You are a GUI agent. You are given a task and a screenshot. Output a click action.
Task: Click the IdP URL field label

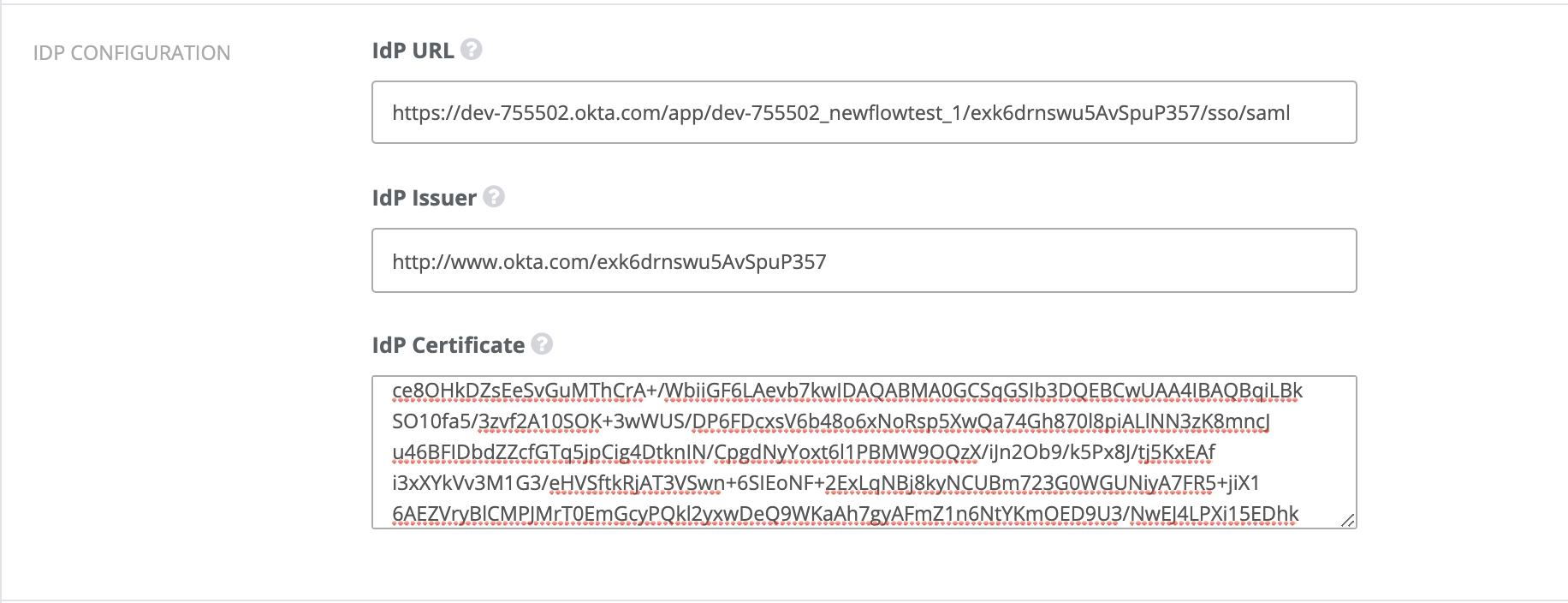pyautogui.click(x=413, y=51)
